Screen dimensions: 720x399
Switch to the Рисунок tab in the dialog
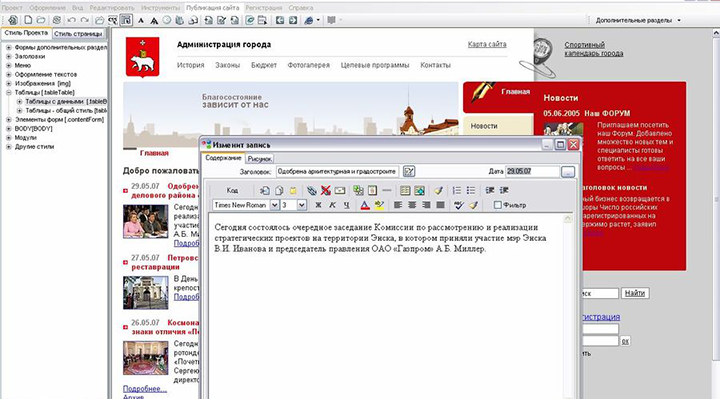pyautogui.click(x=259, y=159)
